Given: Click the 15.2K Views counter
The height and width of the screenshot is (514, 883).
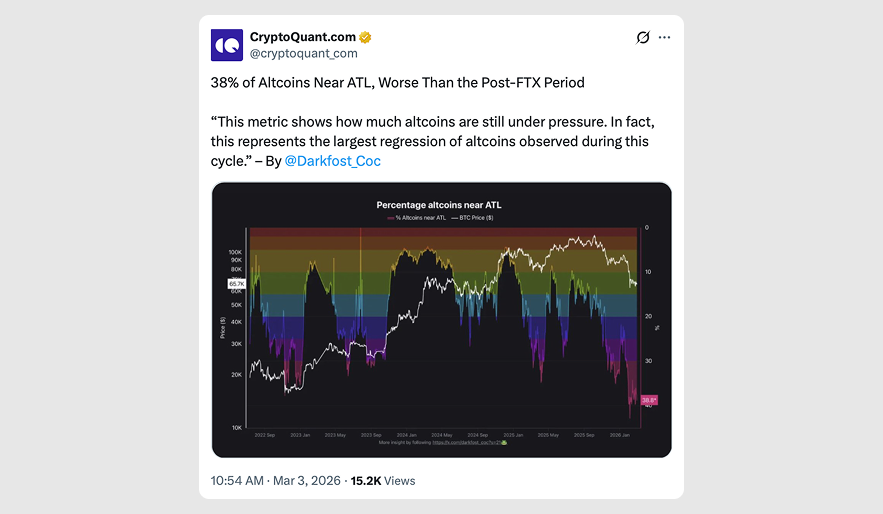Looking at the screenshot, I should pos(382,481).
